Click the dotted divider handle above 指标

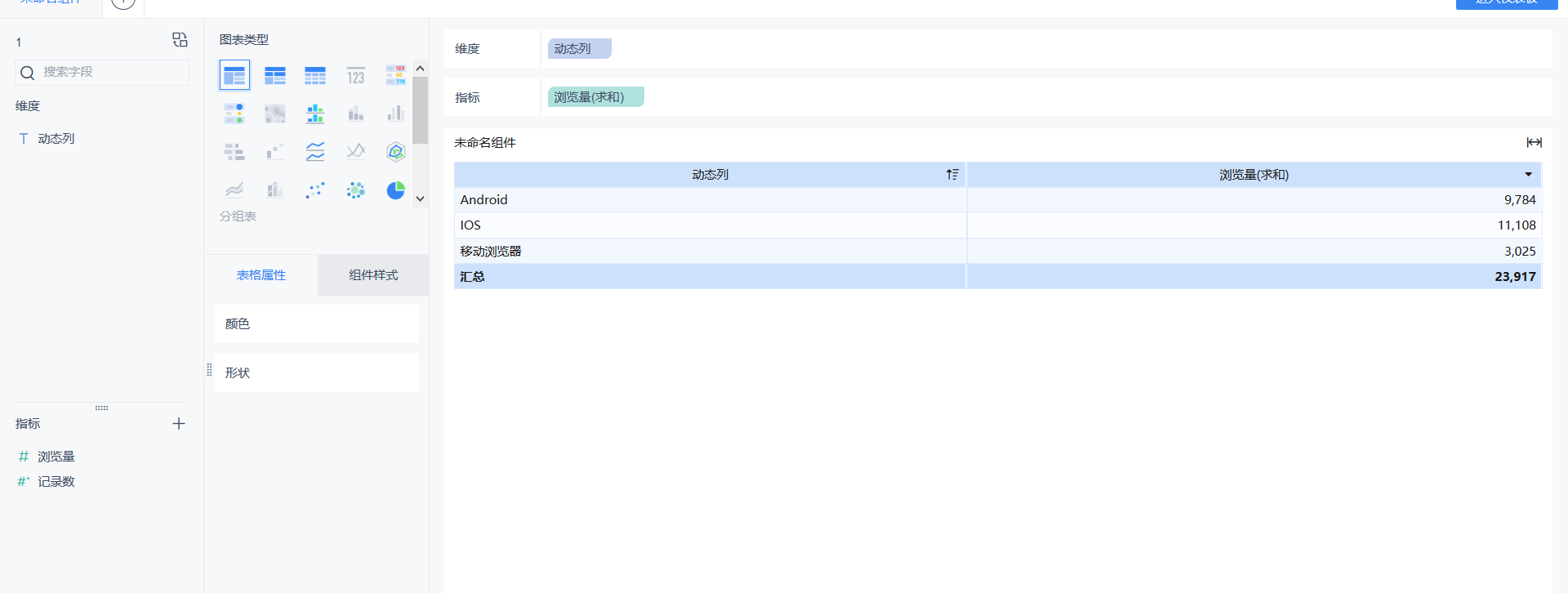(x=101, y=408)
